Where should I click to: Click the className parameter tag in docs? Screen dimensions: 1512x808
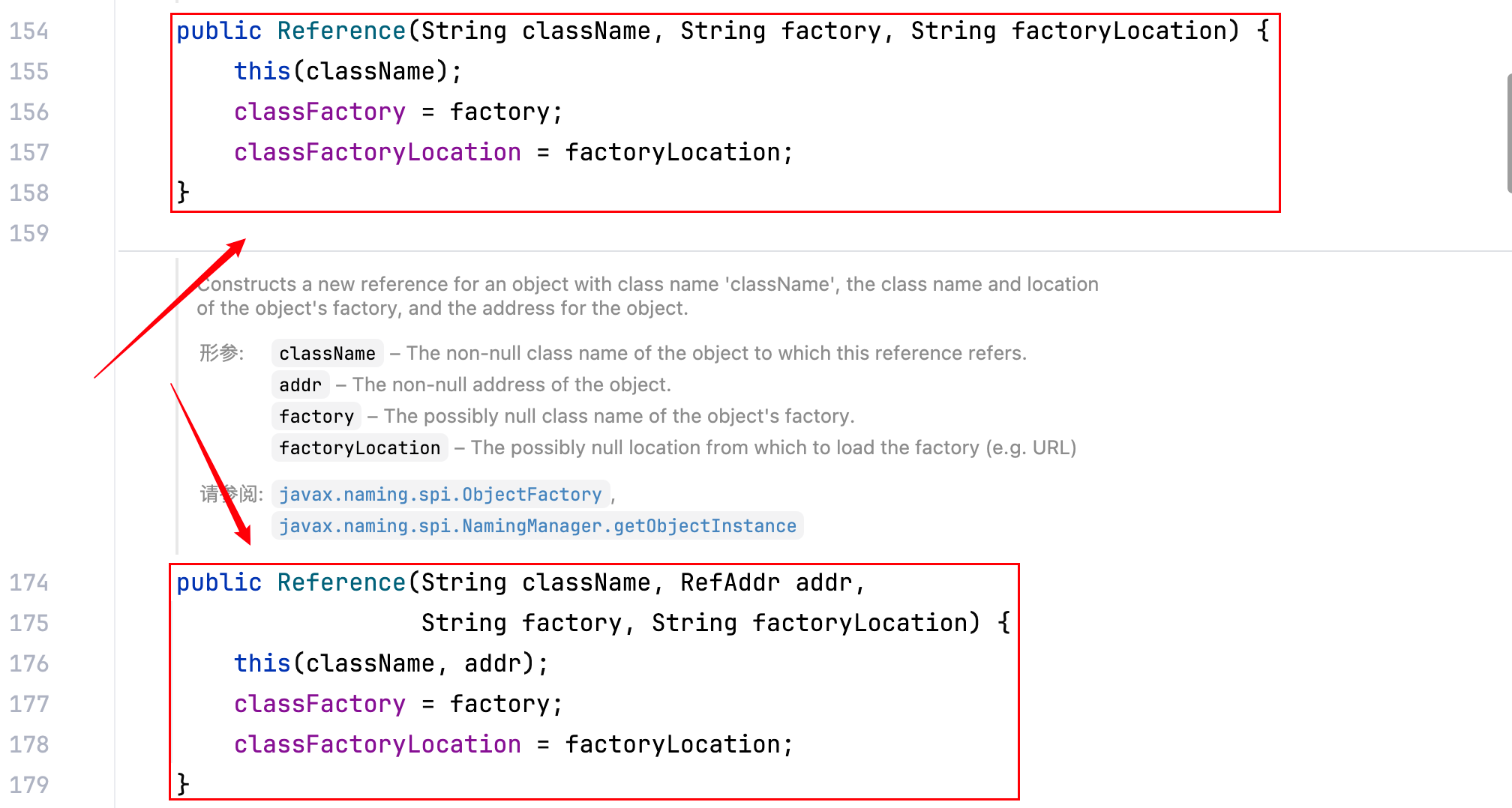pos(327,354)
